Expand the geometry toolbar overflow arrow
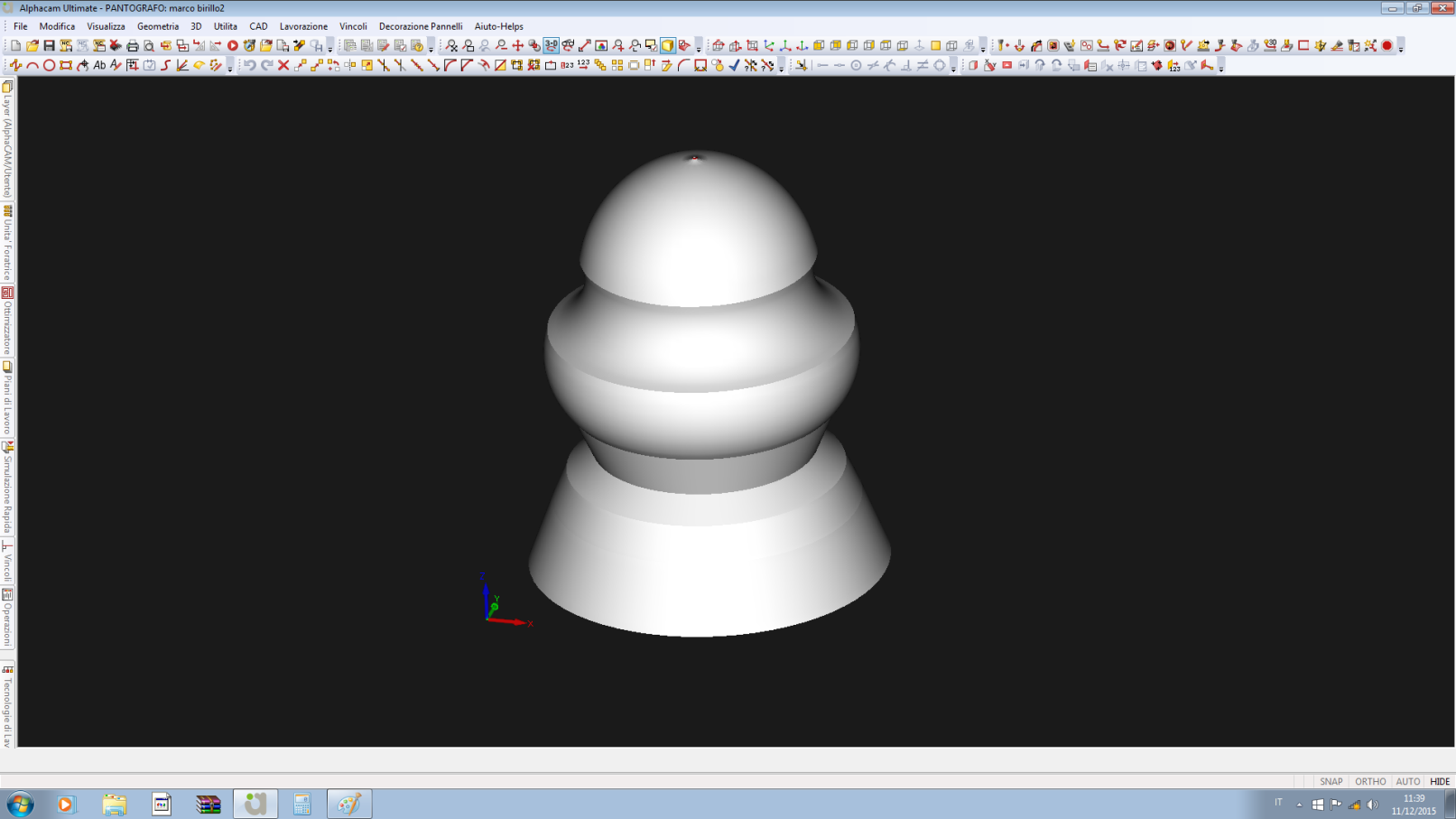 click(x=230, y=67)
